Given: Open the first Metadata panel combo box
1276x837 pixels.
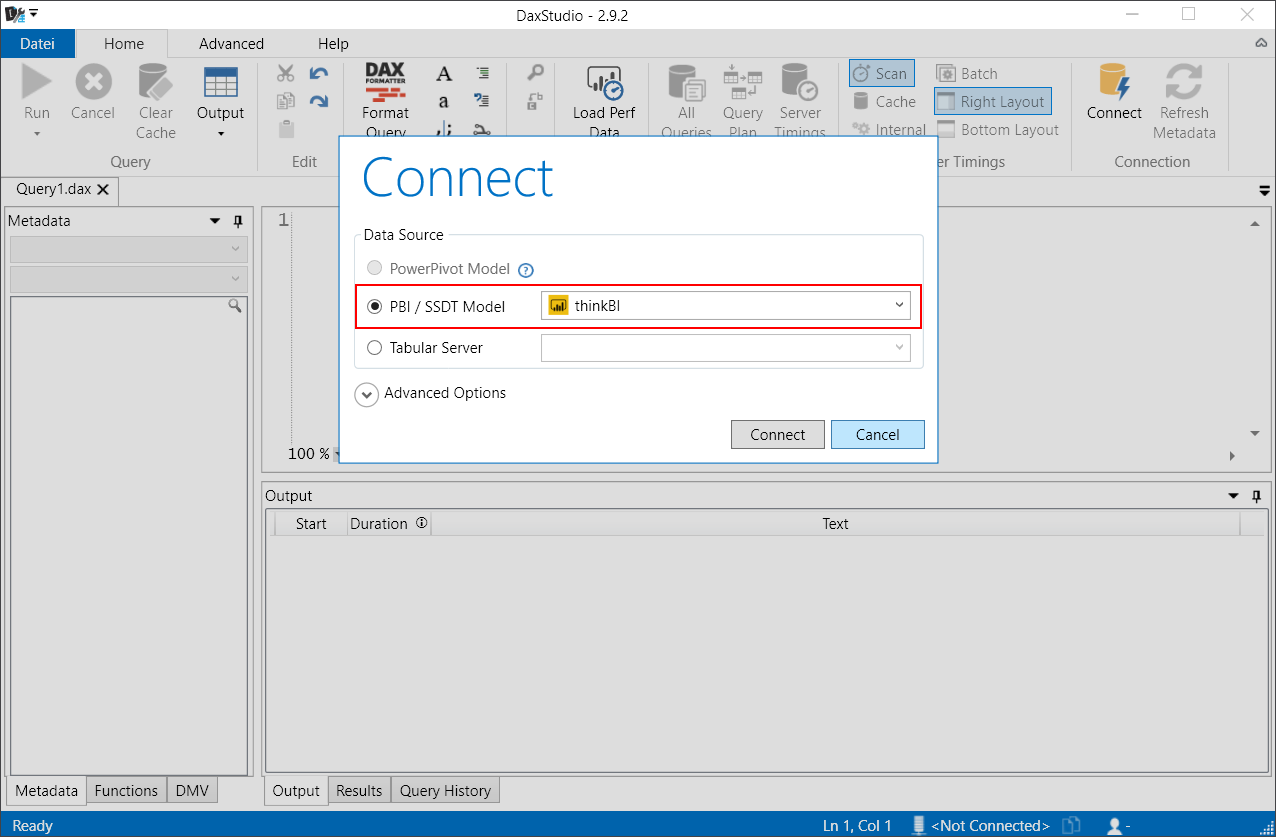Looking at the screenshot, I should tap(128, 249).
